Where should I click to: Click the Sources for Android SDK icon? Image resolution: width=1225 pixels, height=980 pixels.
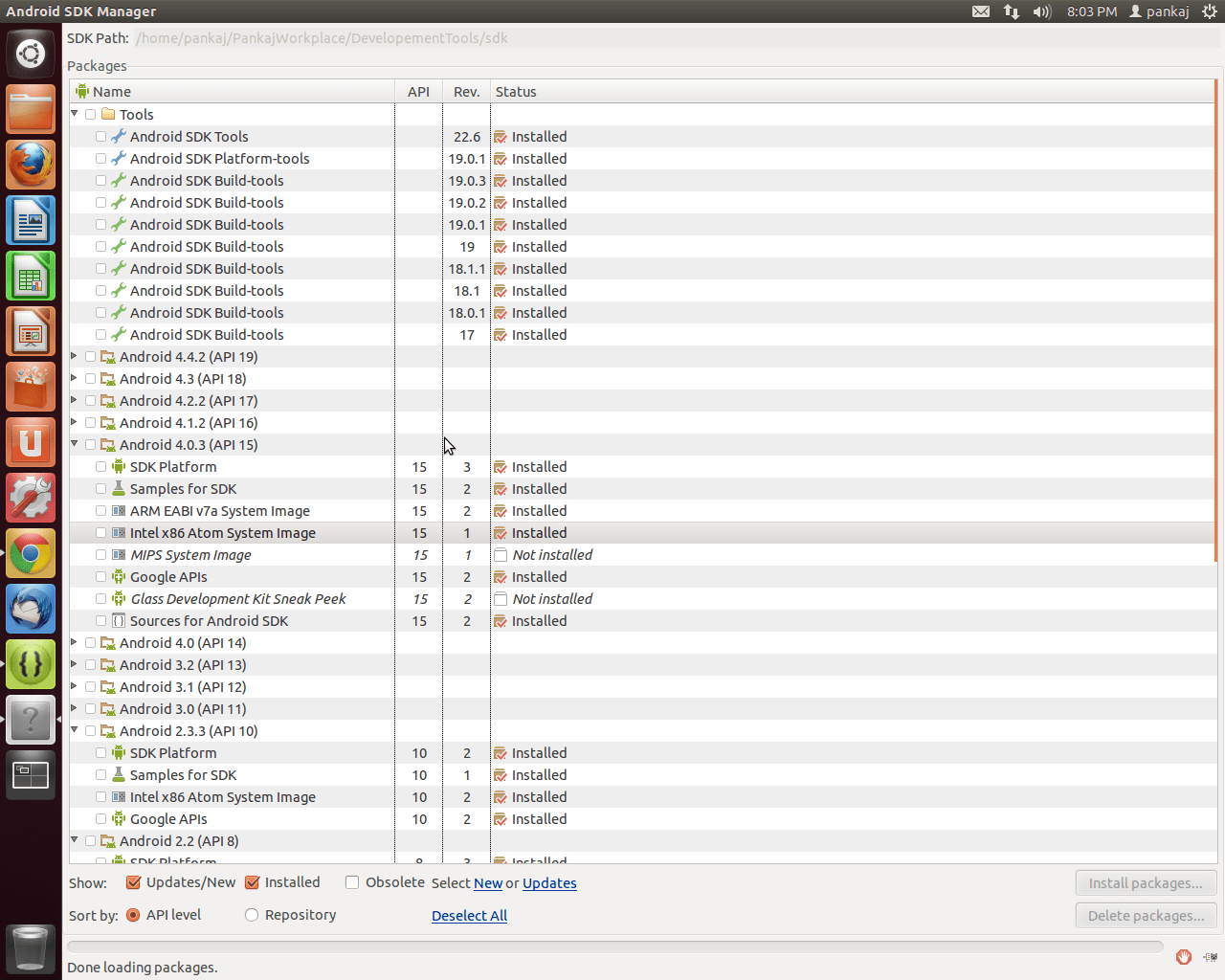[x=119, y=620]
